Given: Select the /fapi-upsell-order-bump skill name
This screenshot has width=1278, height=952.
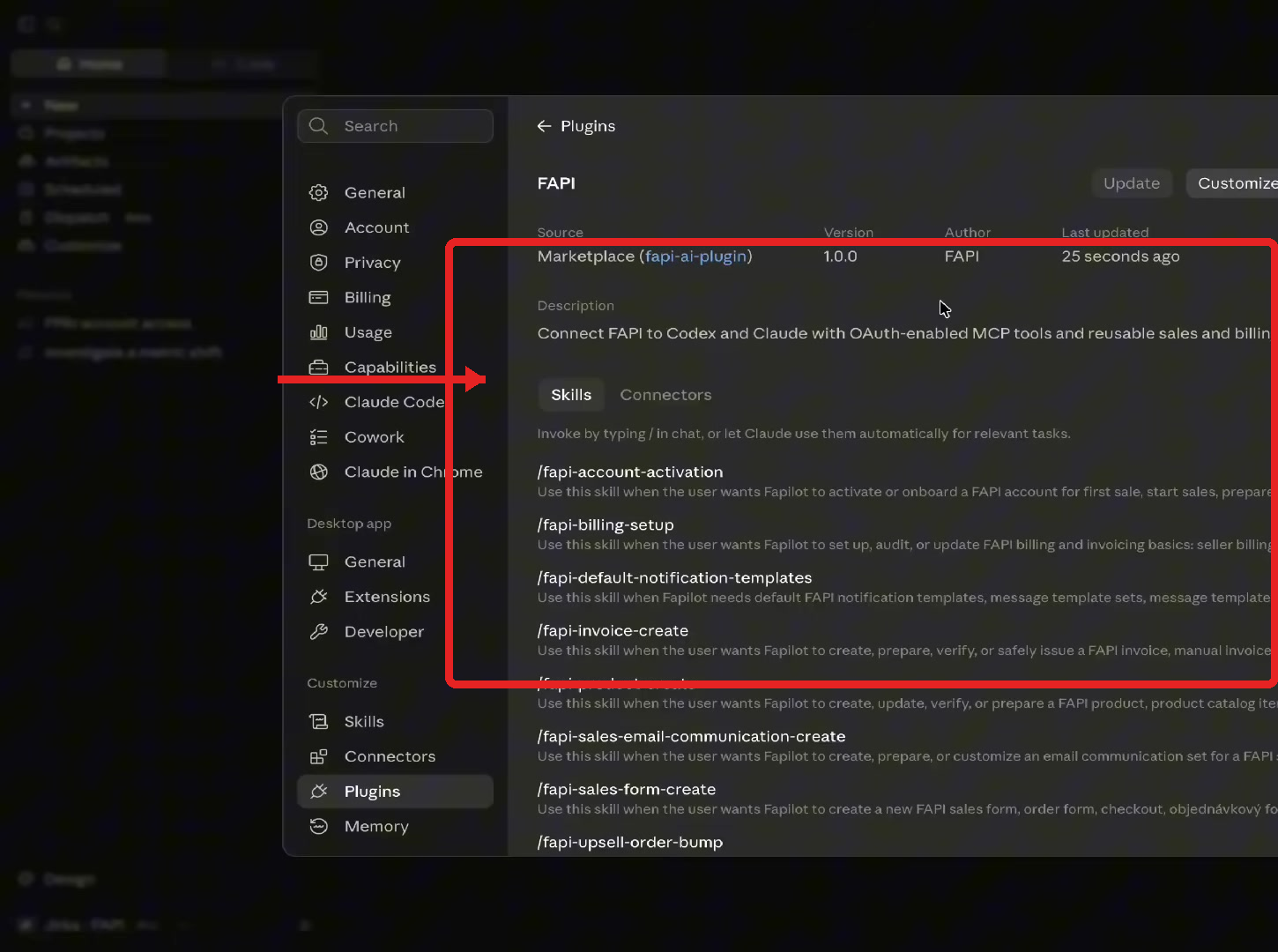Looking at the screenshot, I should (x=630, y=843).
